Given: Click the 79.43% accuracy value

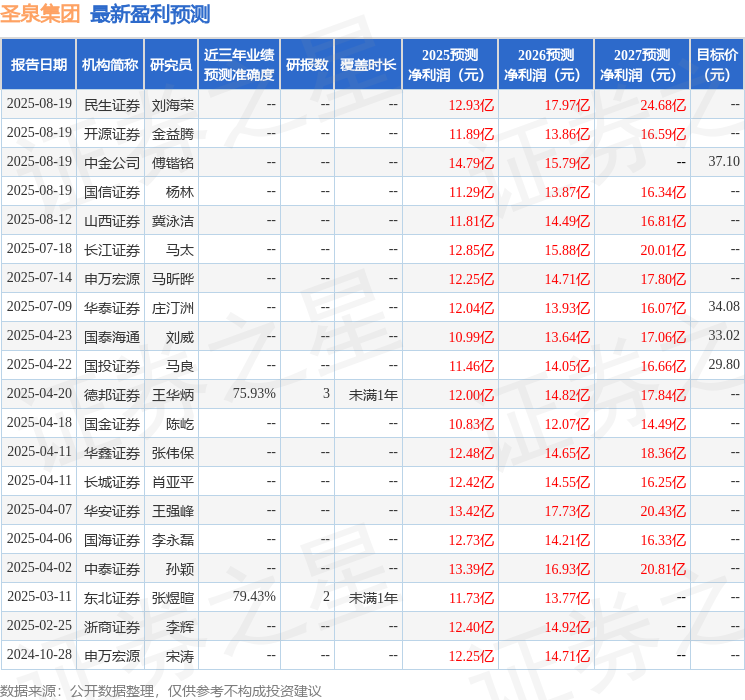Looking at the screenshot, I should (x=254, y=596).
